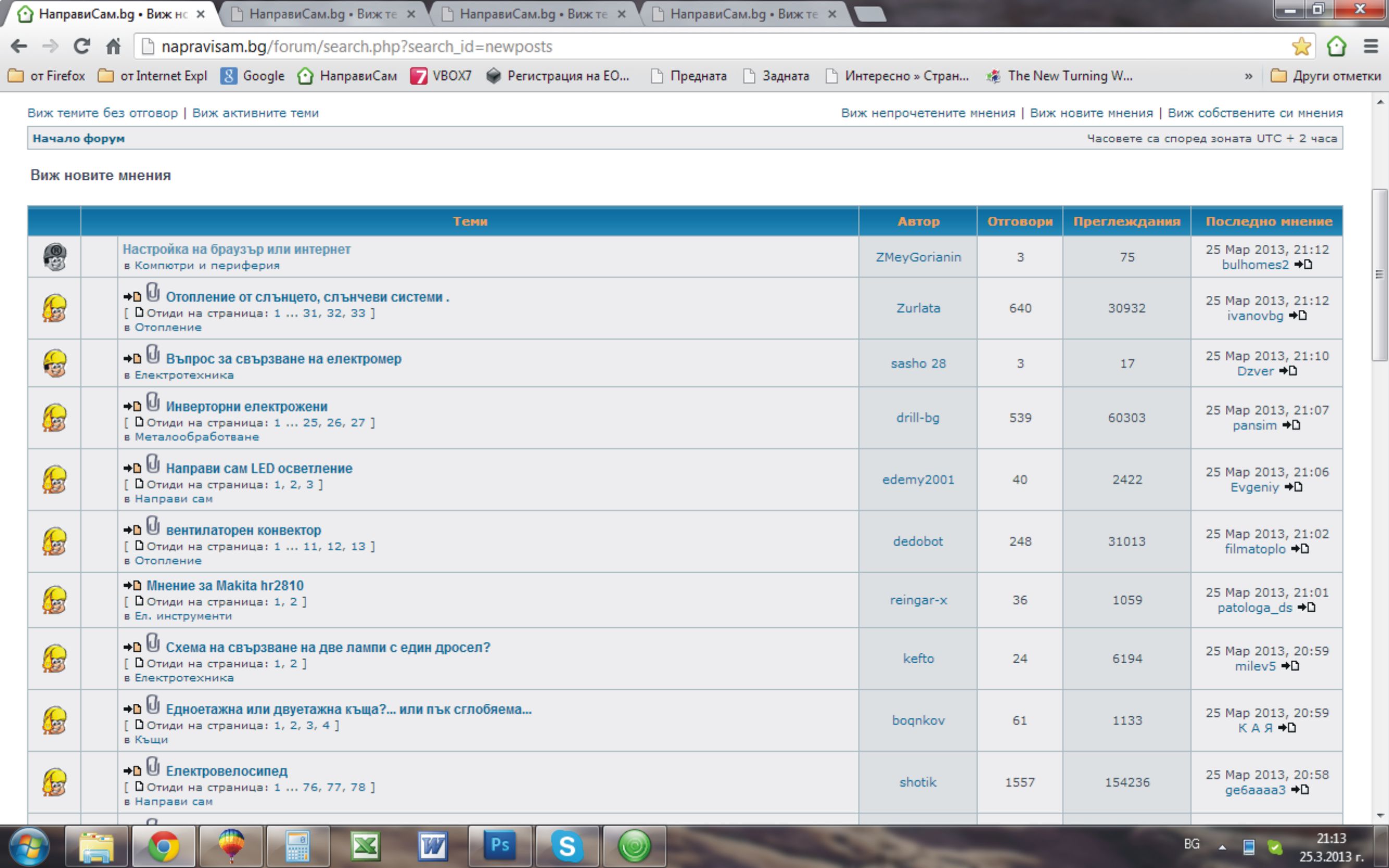Screen dimensions: 1389x868
Task: Click the page vertical scrollbar thumb
Action: (x=1379, y=275)
